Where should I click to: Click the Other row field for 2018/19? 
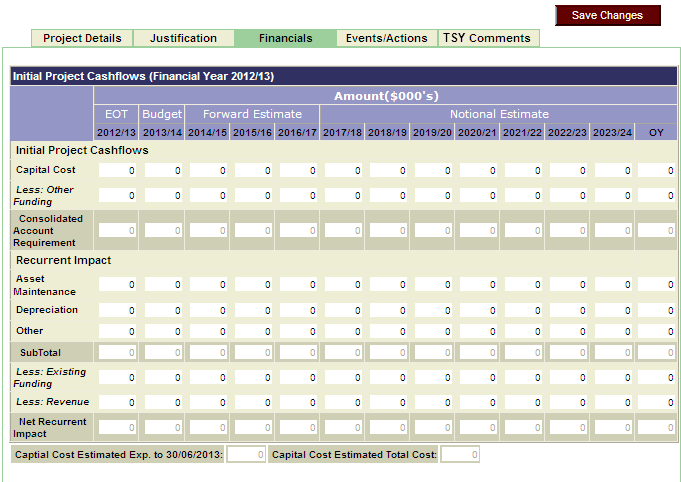click(387, 331)
